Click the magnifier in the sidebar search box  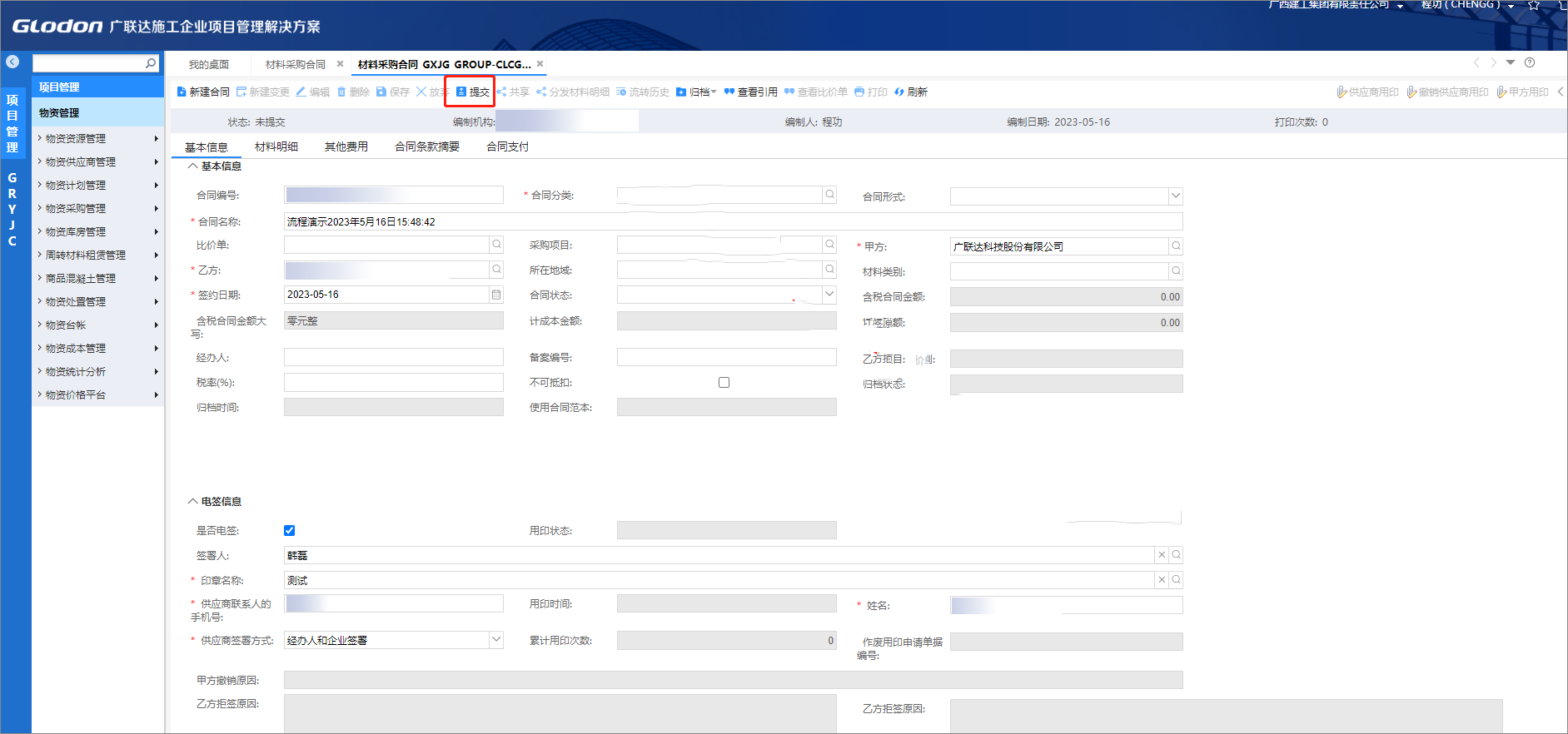151,63
